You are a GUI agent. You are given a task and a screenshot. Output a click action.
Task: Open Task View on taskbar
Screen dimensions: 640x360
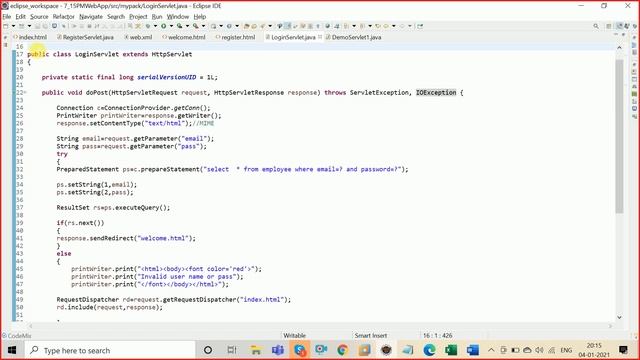click(x=232, y=350)
